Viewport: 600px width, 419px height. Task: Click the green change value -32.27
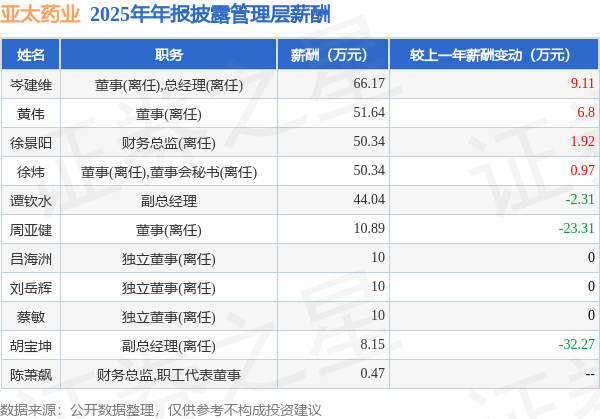(577, 344)
